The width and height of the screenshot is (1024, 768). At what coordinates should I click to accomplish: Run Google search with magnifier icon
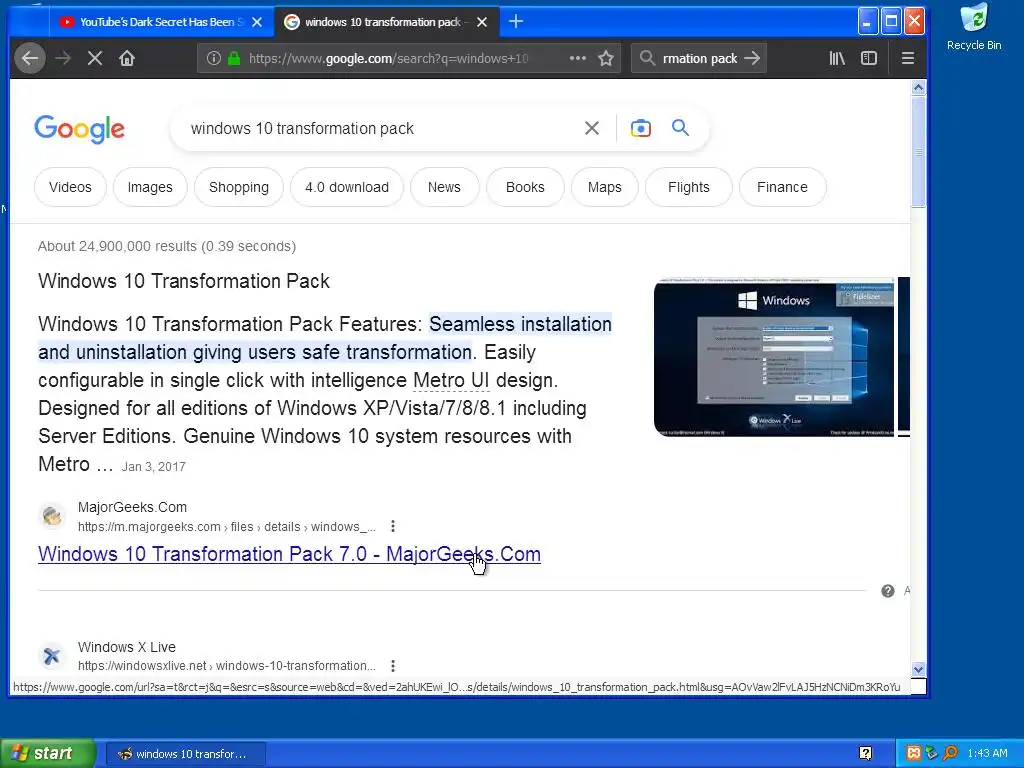(680, 127)
